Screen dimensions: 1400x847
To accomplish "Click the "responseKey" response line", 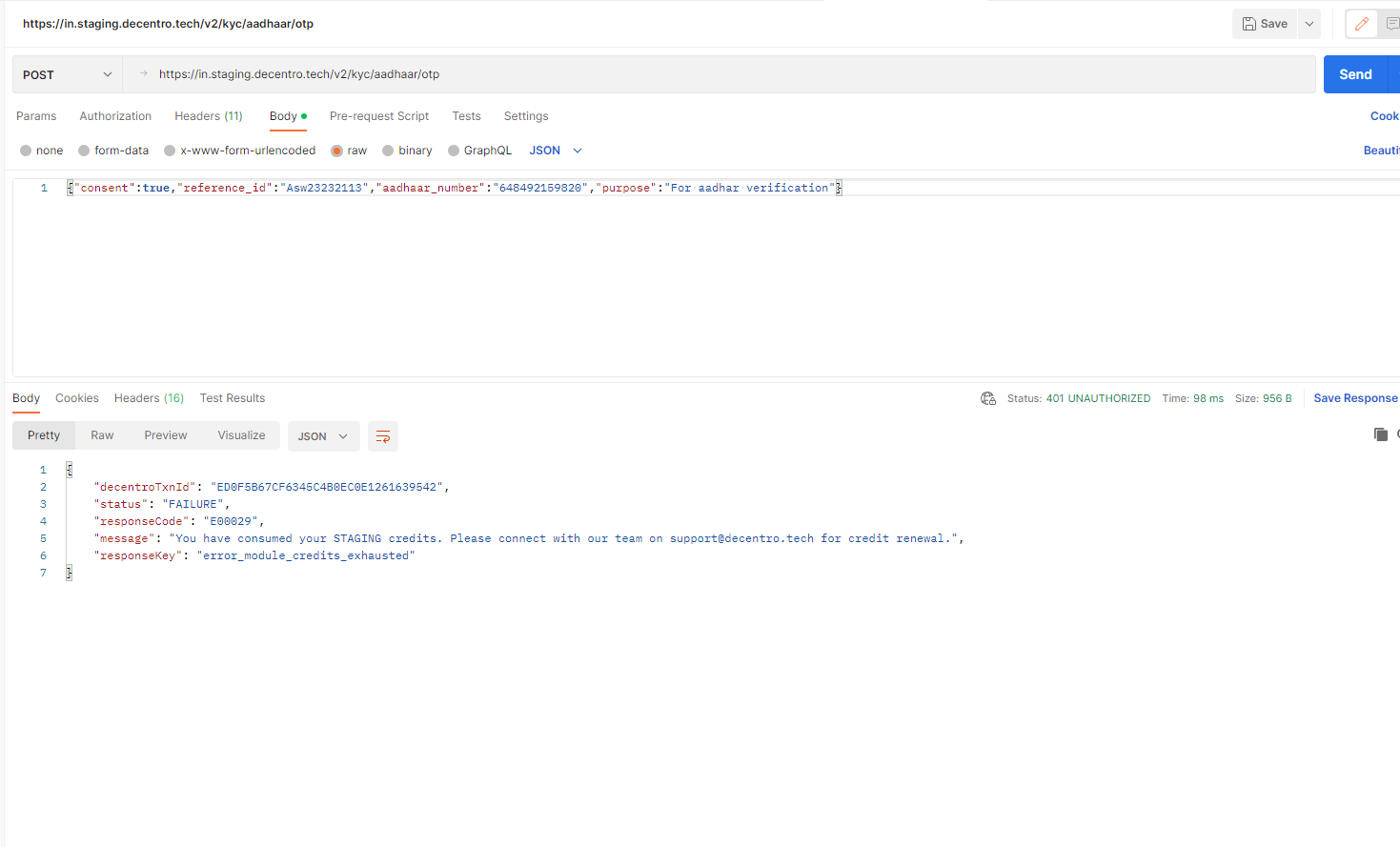I will pyautogui.click(x=254, y=555).
